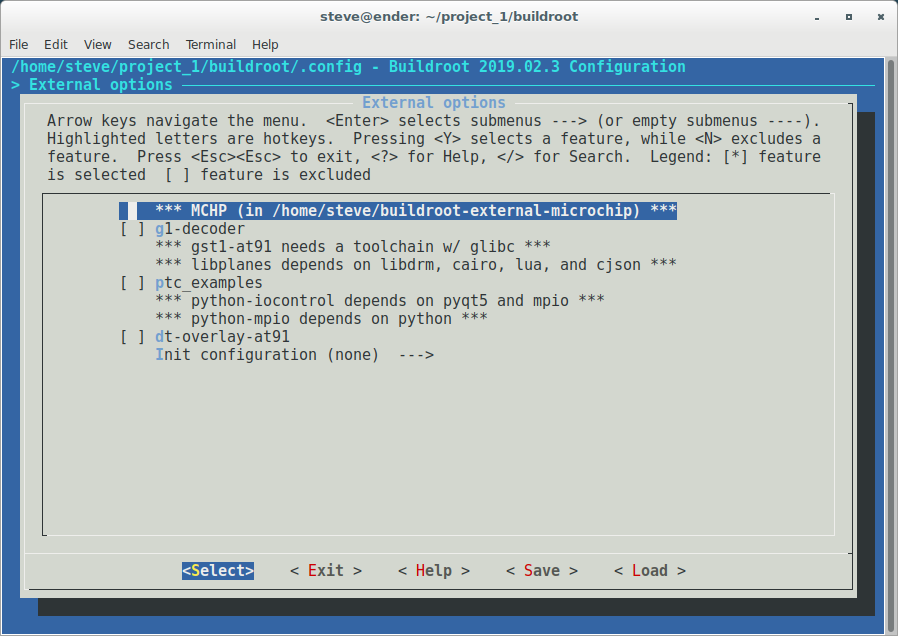898x636 pixels.
Task: Open the Help menu in menu bar
Action: 265,44
